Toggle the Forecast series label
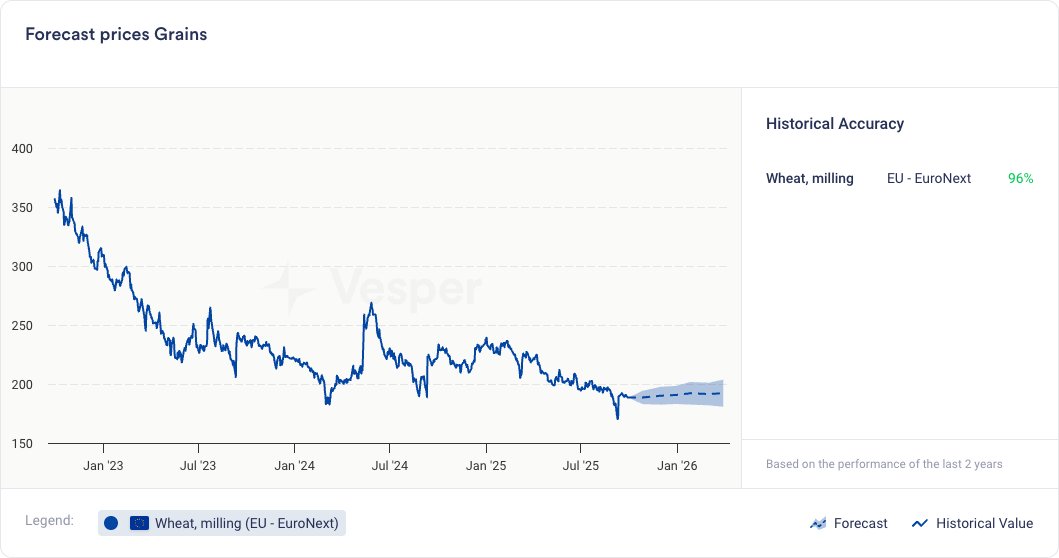Screen dimensions: 1059x558 [x=860, y=523]
